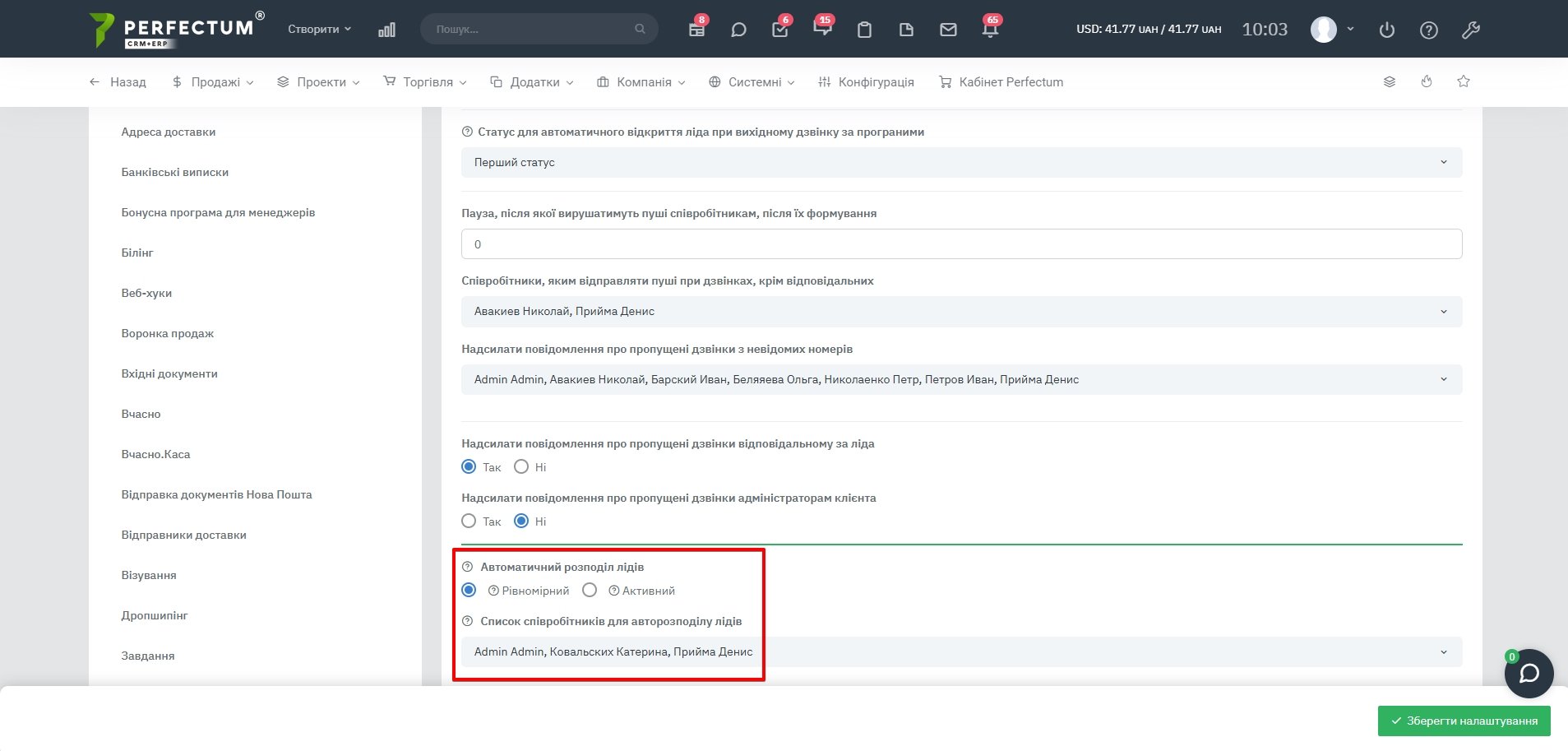Viewport: 1568px width, 751px height.
Task: Show hint for Автоматичний розподіл лідів
Action: tap(467, 567)
